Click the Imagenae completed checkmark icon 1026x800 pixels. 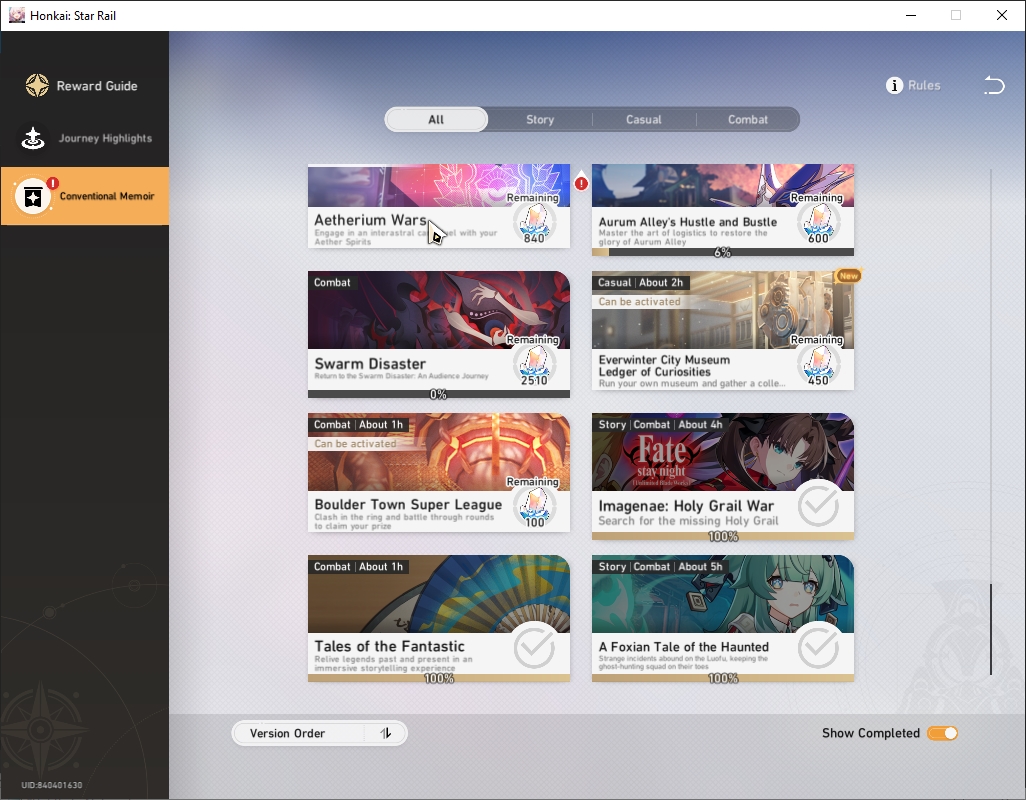[x=818, y=506]
